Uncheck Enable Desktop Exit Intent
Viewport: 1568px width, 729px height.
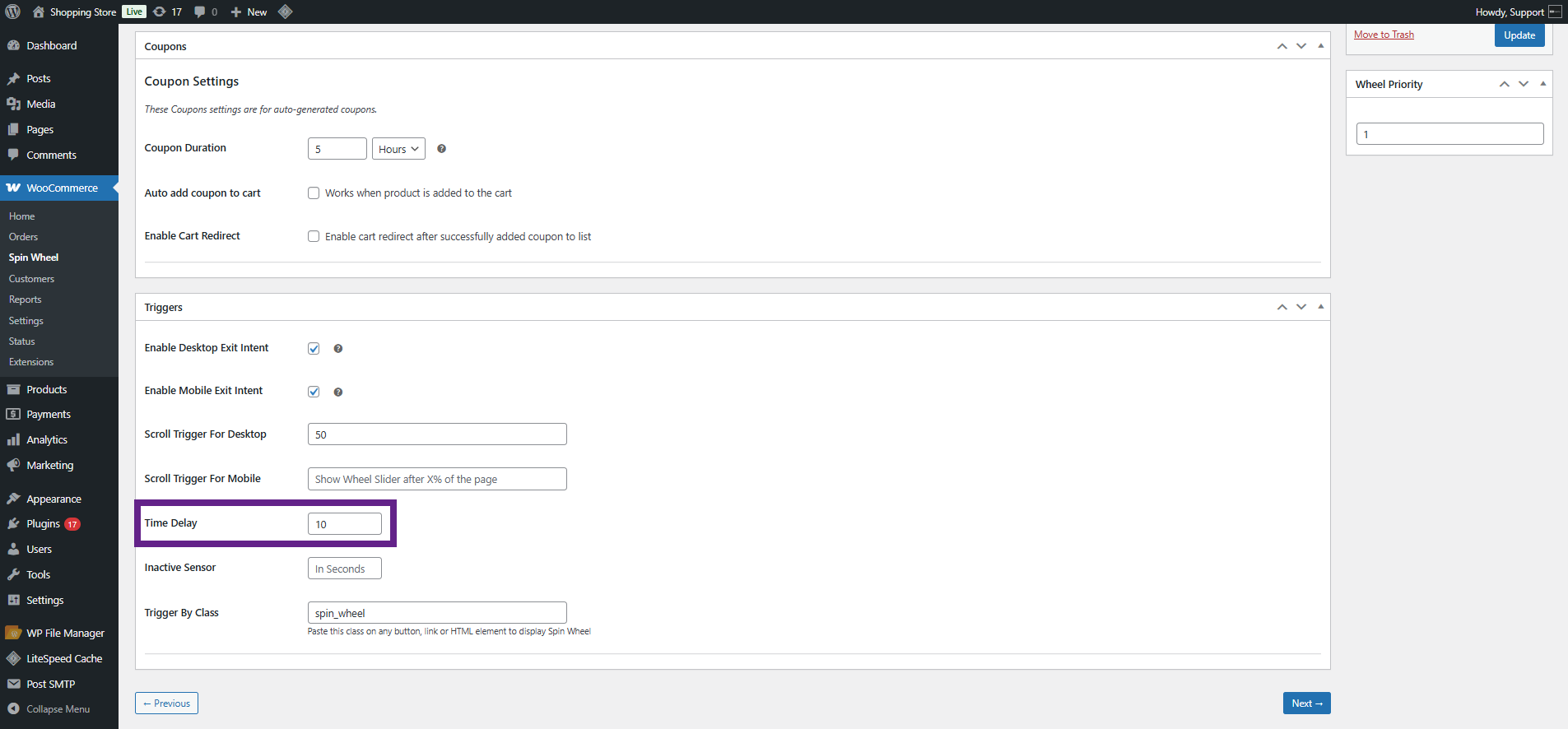tap(314, 349)
